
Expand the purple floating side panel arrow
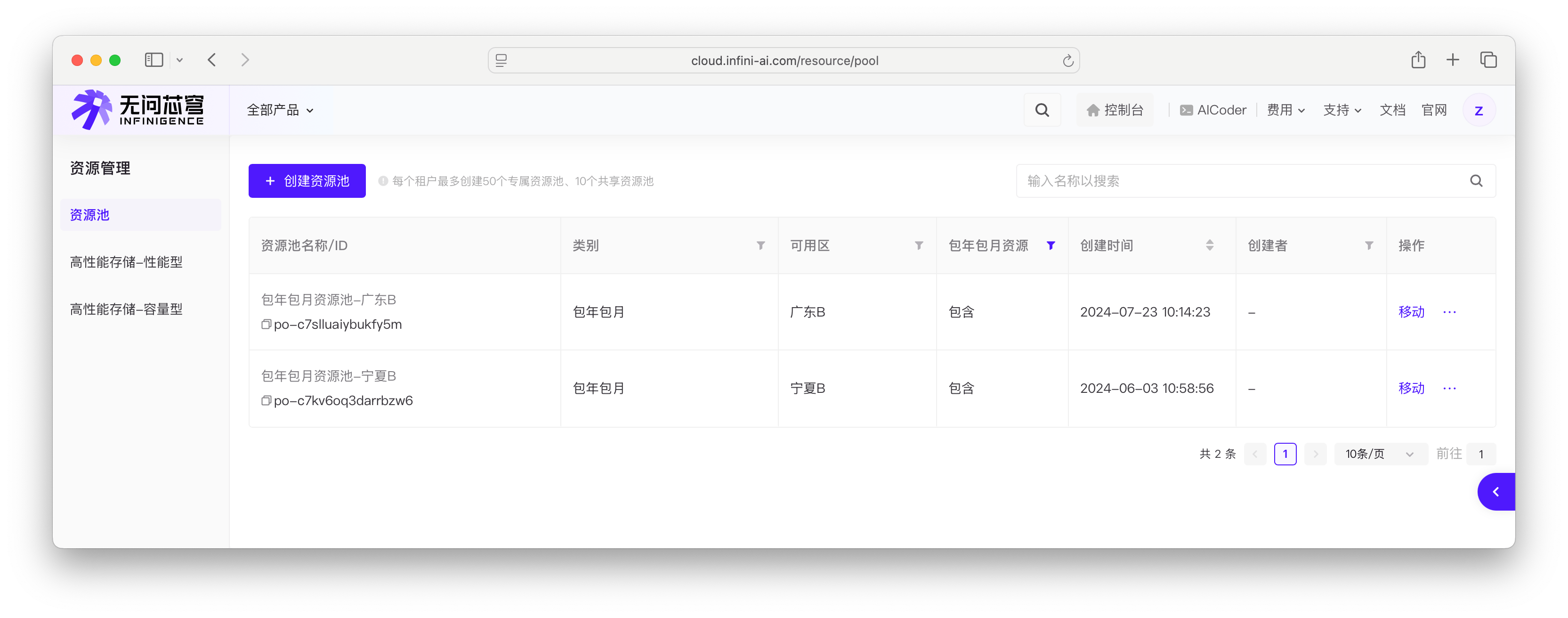pos(1495,492)
